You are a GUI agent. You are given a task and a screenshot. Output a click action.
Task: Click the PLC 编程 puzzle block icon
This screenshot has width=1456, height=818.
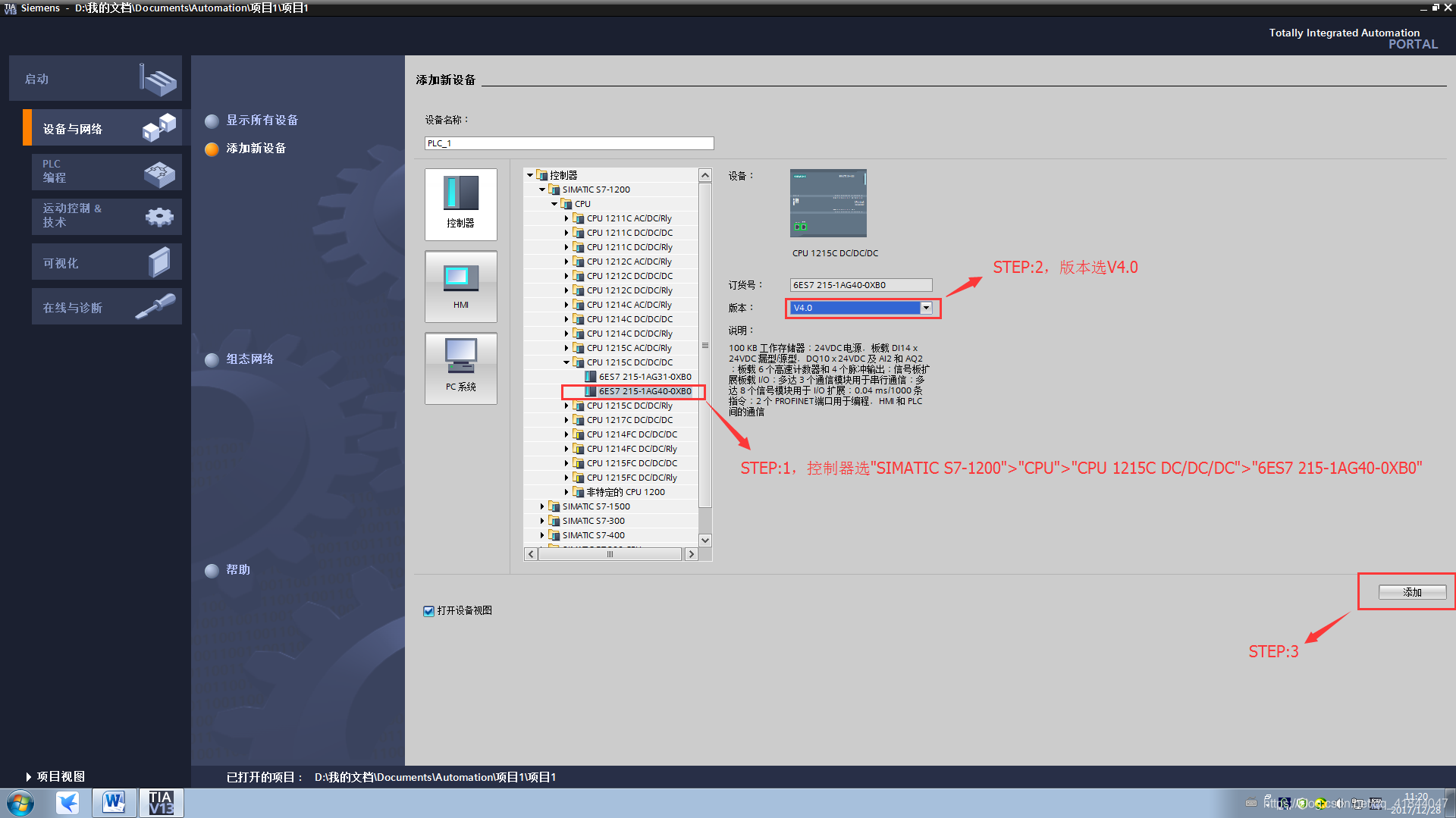[159, 174]
